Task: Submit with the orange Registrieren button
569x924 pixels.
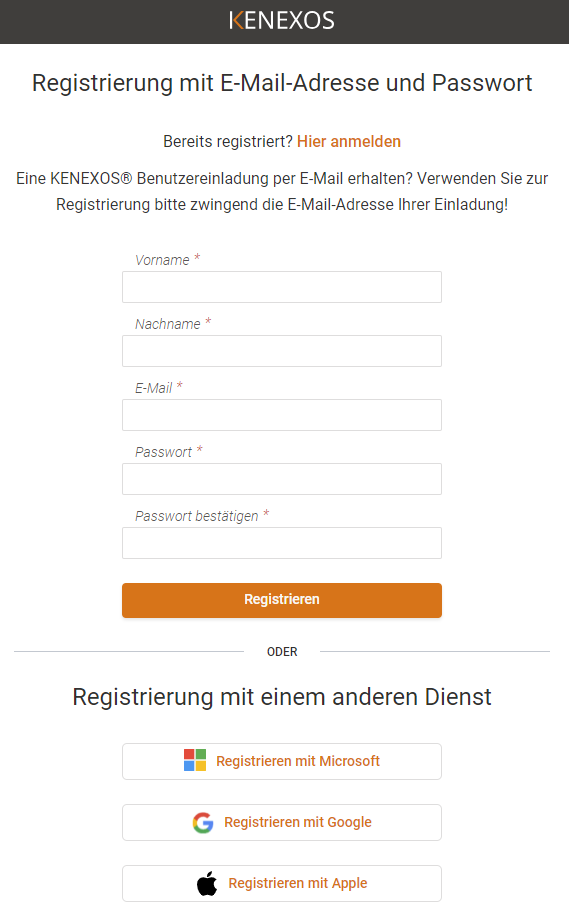Action: [282, 600]
